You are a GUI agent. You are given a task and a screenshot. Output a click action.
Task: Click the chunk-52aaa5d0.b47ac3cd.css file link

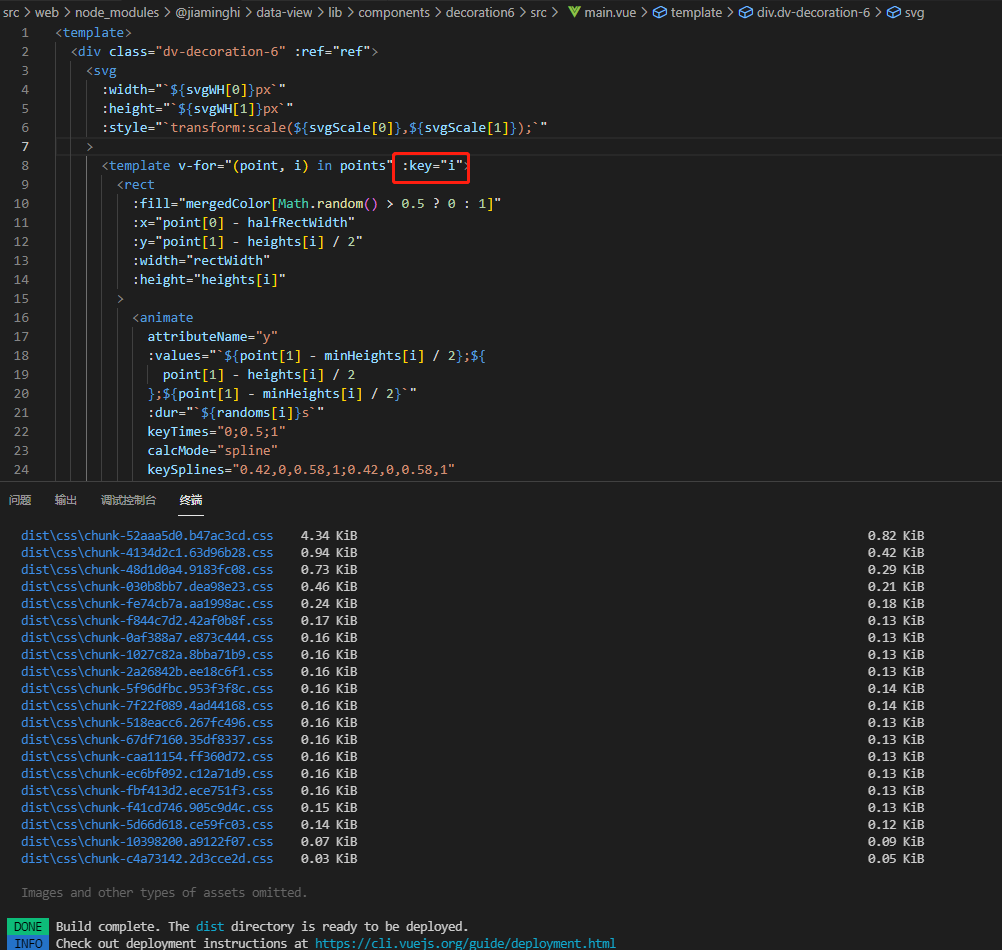pyautogui.click(x=146, y=535)
